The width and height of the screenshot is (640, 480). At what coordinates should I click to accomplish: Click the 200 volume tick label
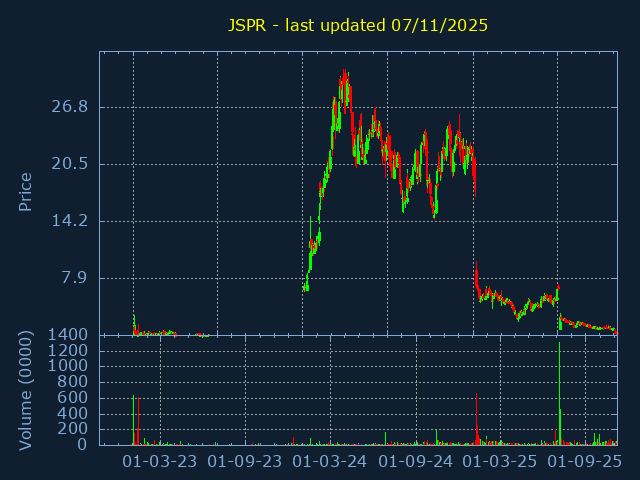pos(70,429)
